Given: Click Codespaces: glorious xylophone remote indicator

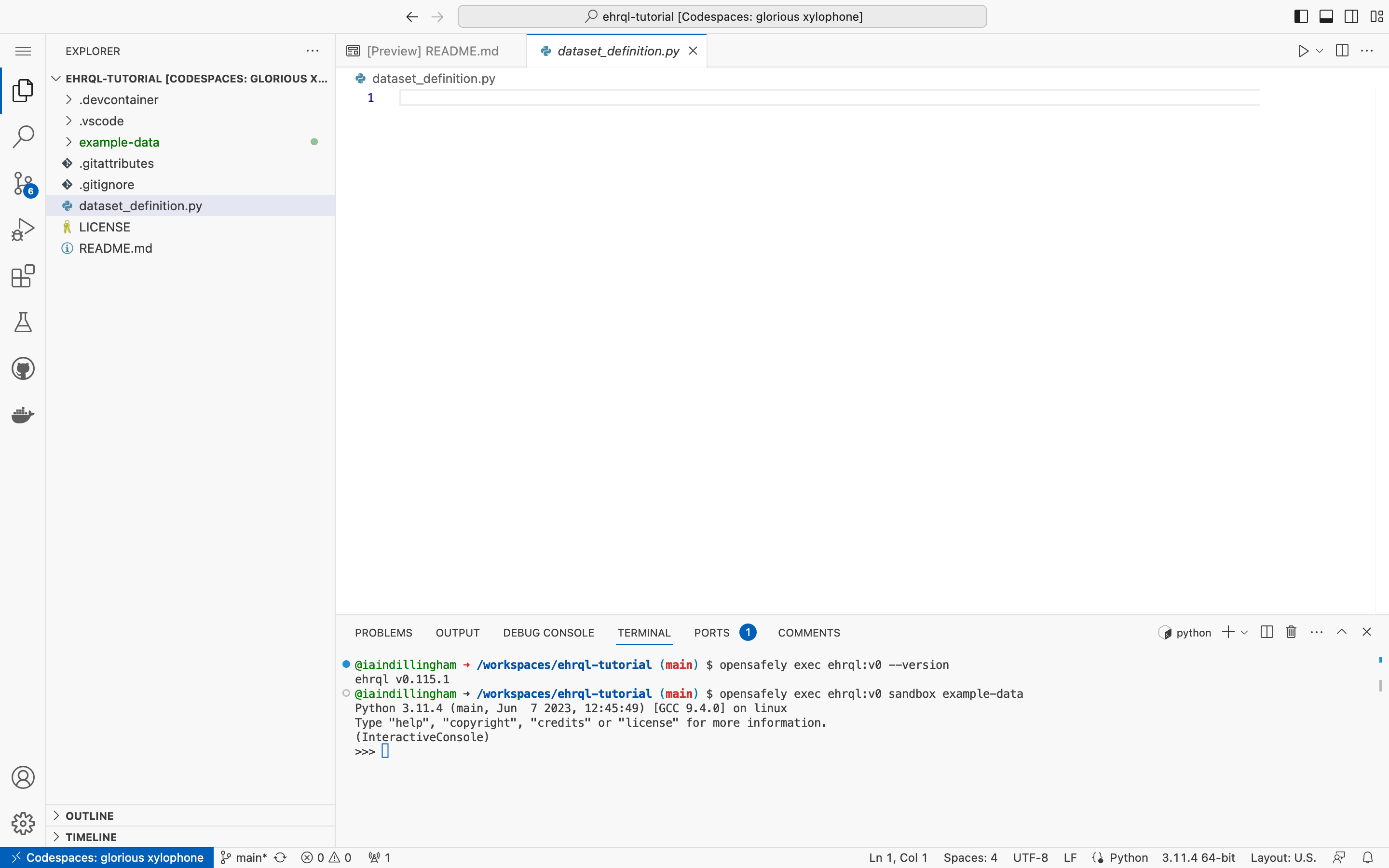Looking at the screenshot, I should tap(107, 858).
